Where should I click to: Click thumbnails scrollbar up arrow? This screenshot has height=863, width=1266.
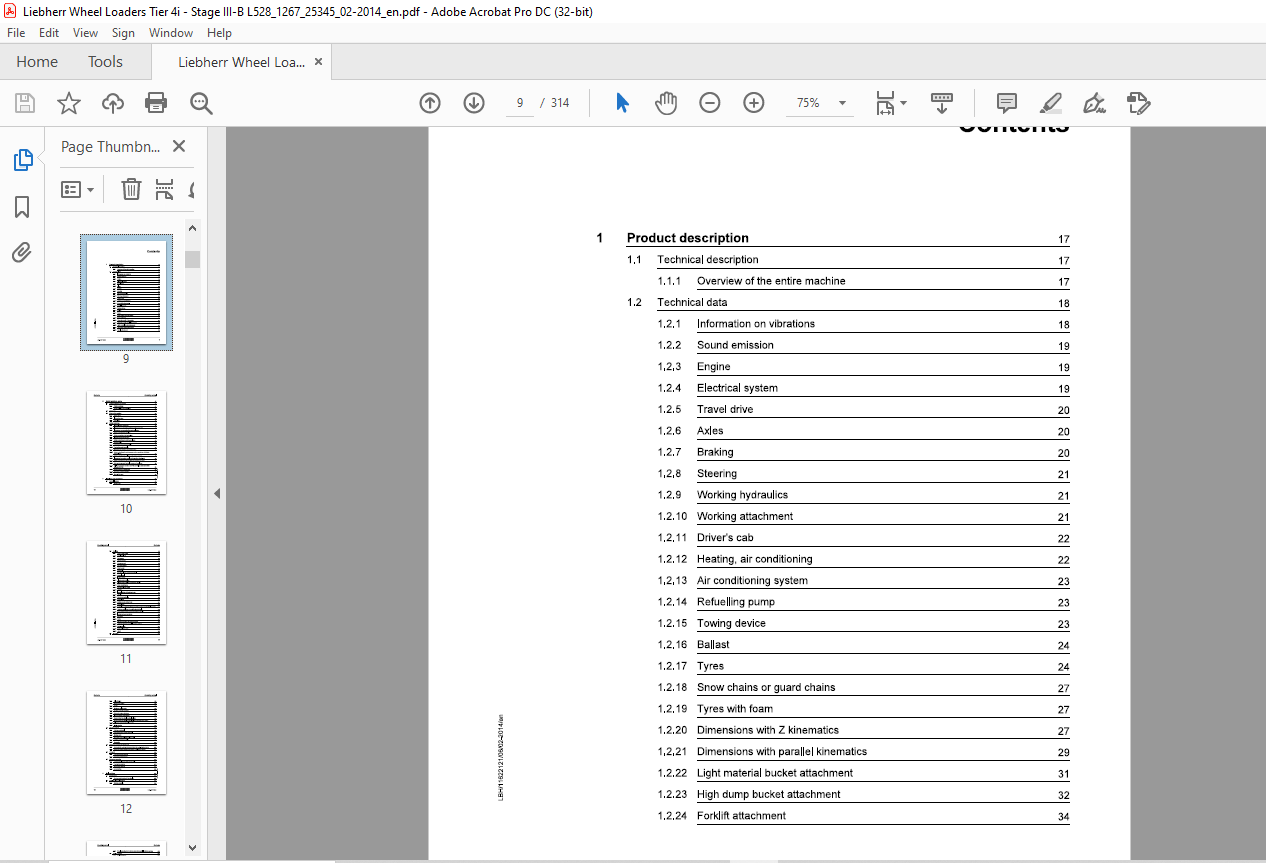pyautogui.click(x=192, y=229)
